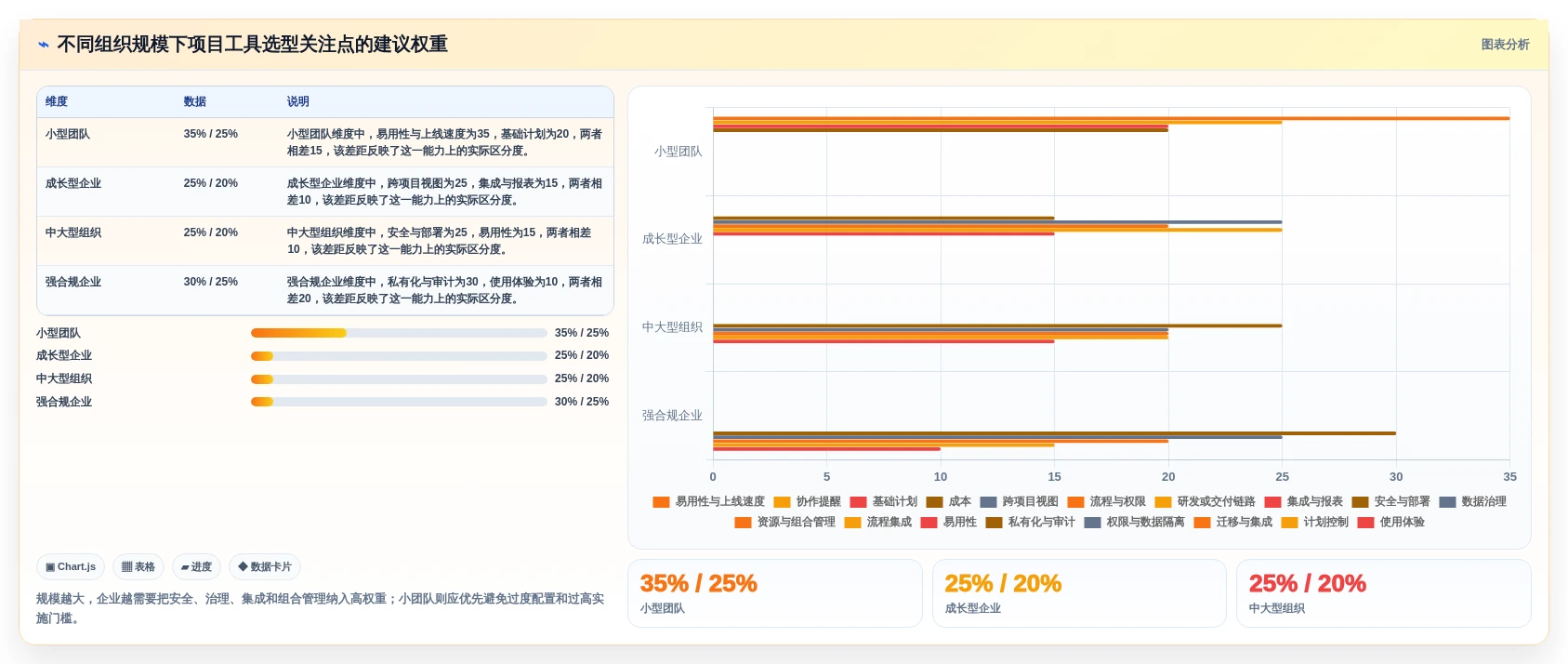Toggle the 易用性与上线速度 legend series
Image resolution: width=1568 pixels, height=664 pixels.
709,501
